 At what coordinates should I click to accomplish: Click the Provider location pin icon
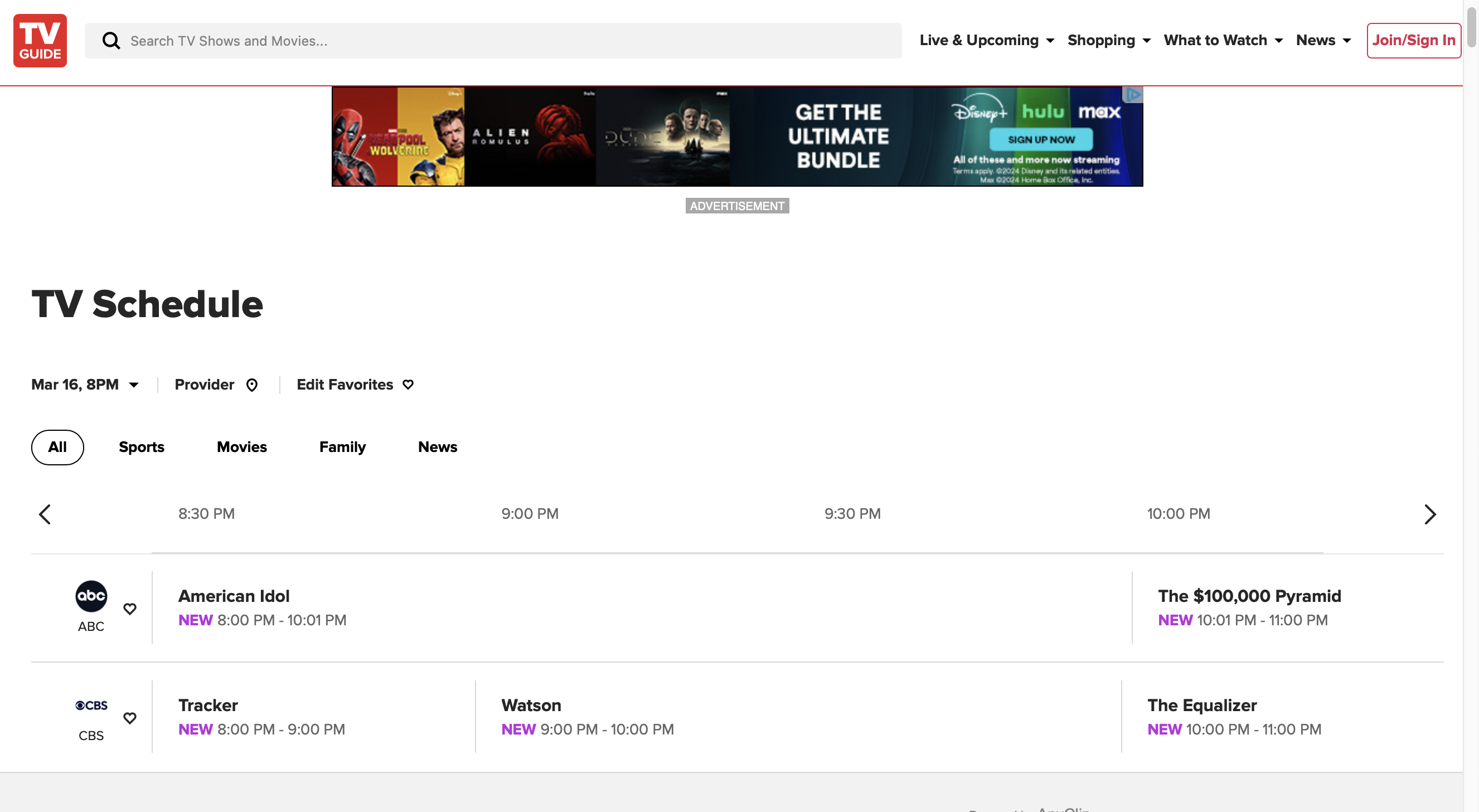tap(251, 385)
